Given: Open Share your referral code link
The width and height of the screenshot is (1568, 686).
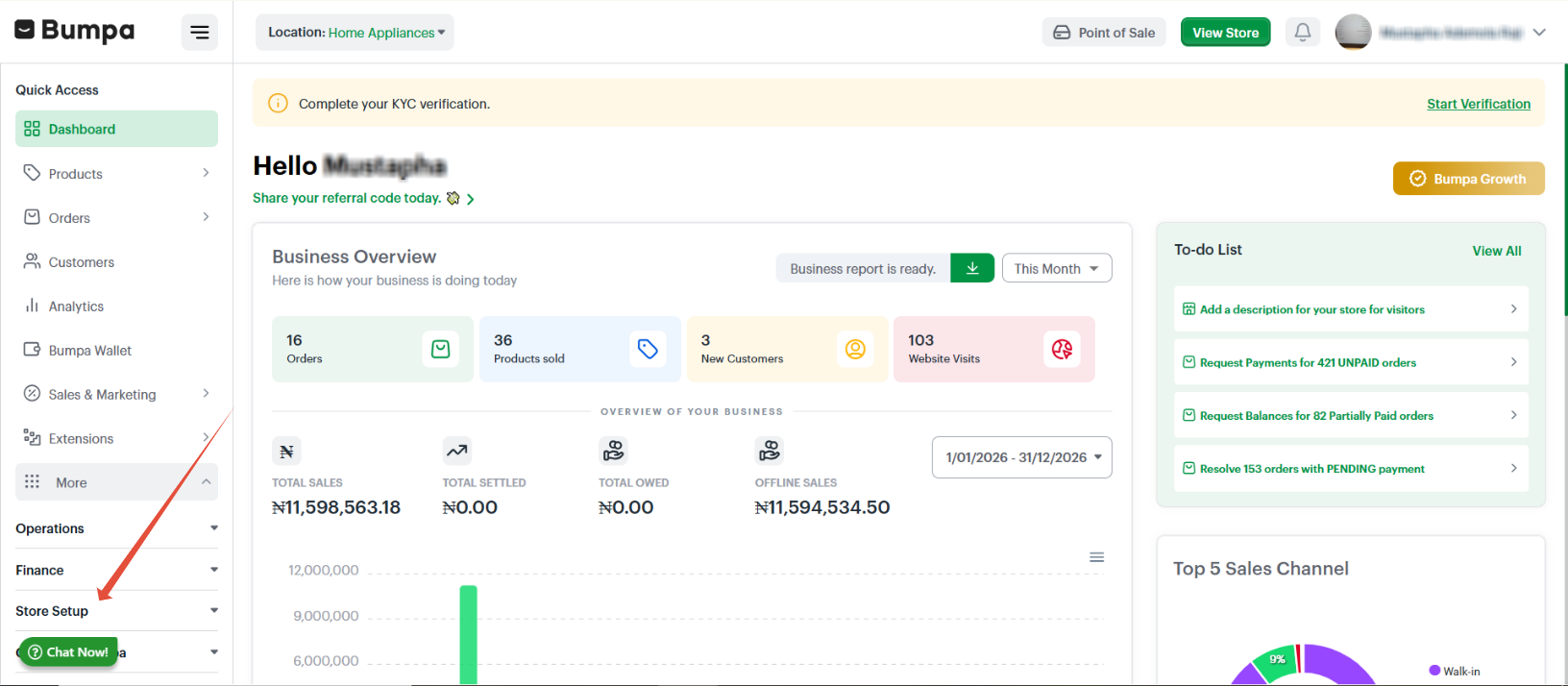Looking at the screenshot, I should coord(363,198).
